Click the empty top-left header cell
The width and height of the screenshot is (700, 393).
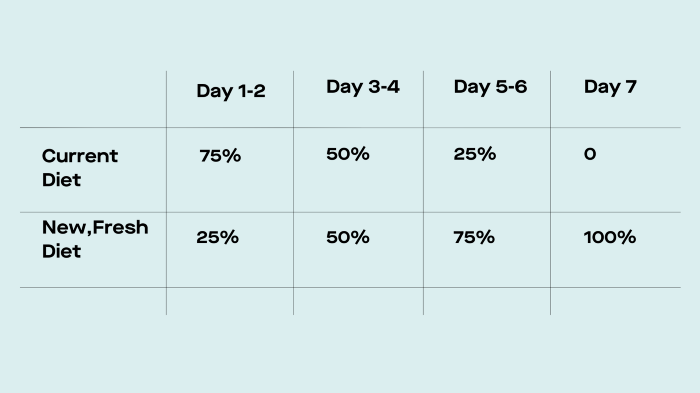93,99
